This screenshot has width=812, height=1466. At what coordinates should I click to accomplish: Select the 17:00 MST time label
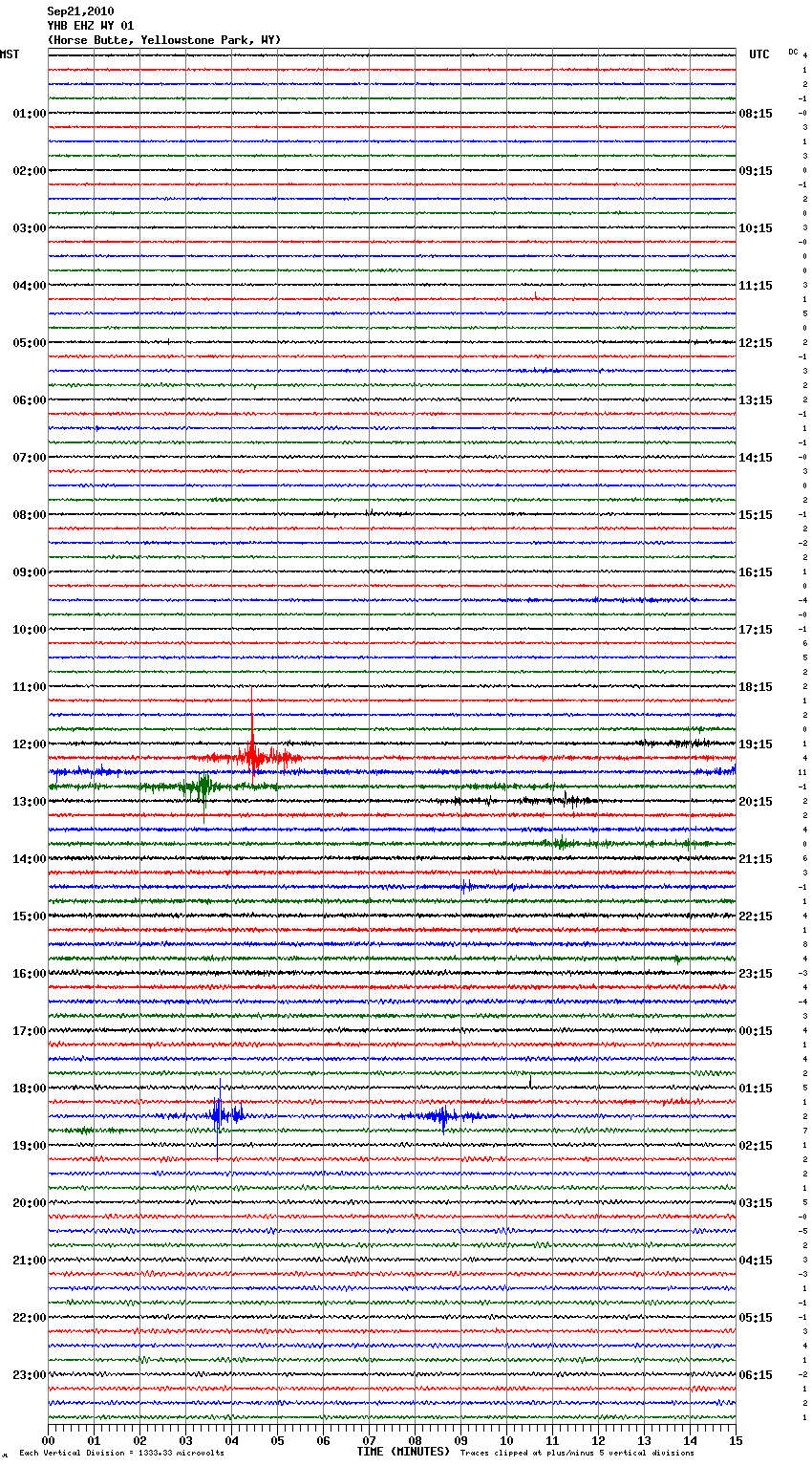30,1031
